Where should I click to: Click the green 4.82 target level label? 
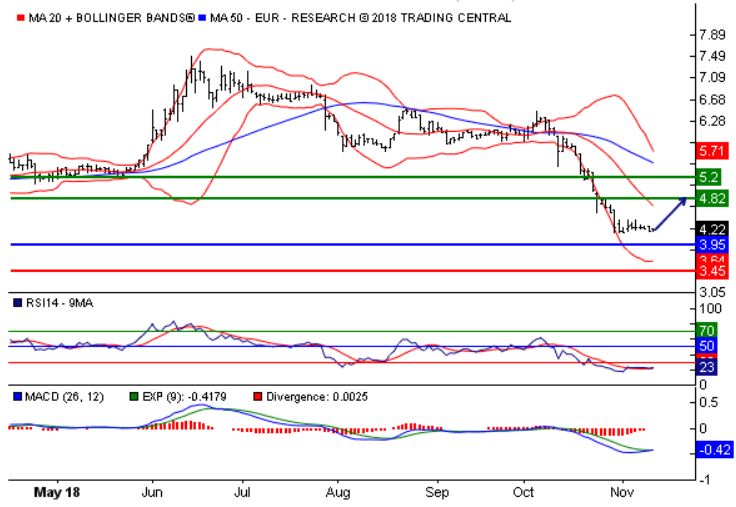coord(711,199)
